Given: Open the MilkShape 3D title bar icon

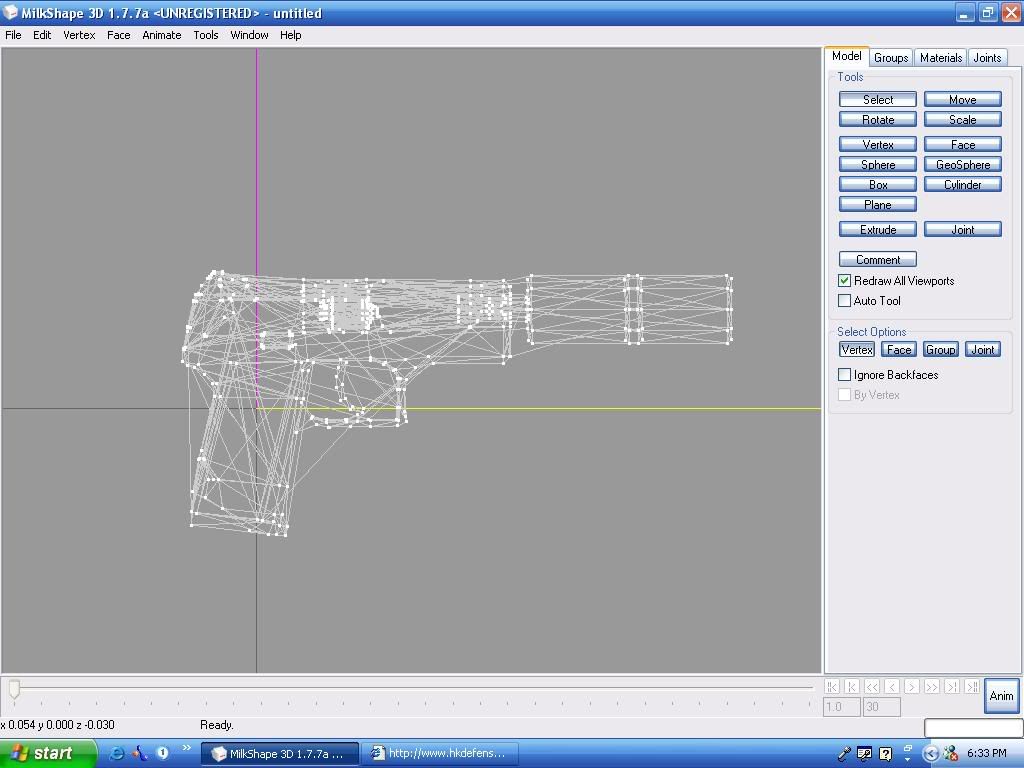Looking at the screenshot, I should pyautogui.click(x=10, y=12).
